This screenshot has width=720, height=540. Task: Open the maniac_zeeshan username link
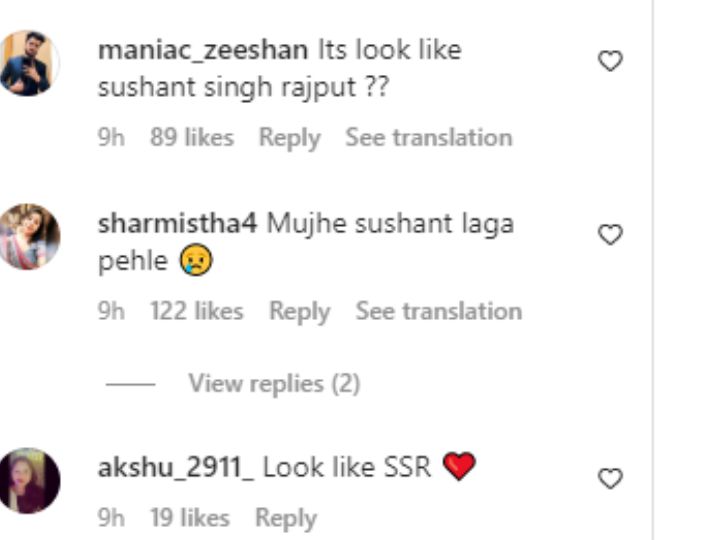click(x=203, y=50)
